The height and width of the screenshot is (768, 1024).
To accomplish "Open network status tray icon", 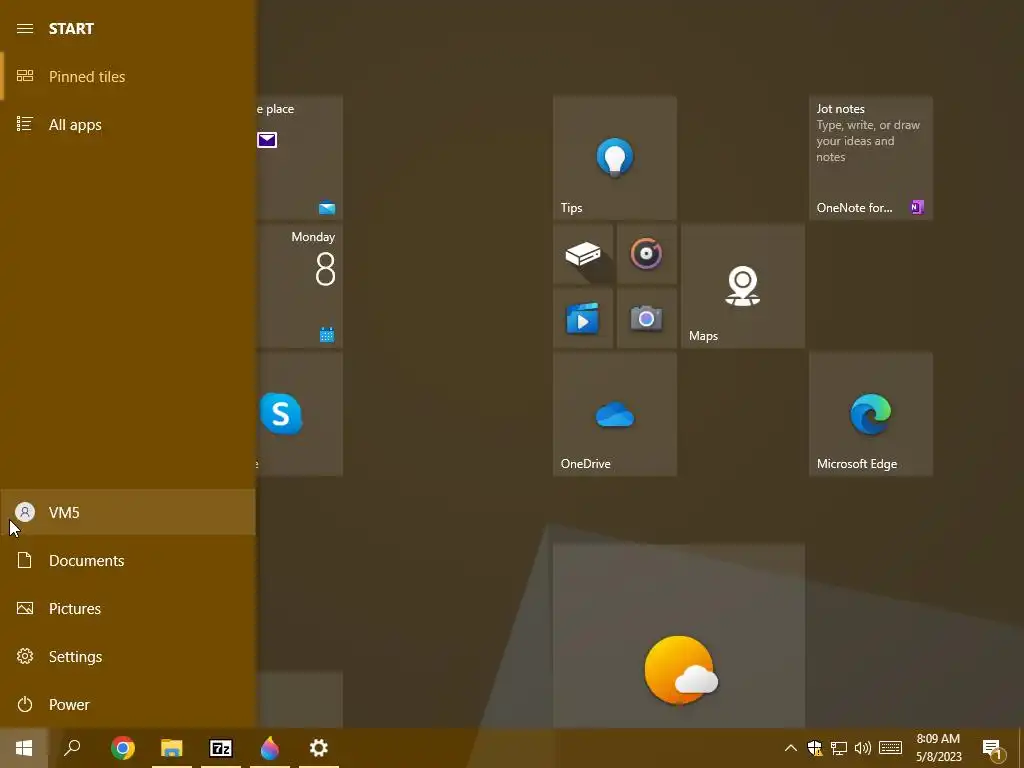I will 839,748.
